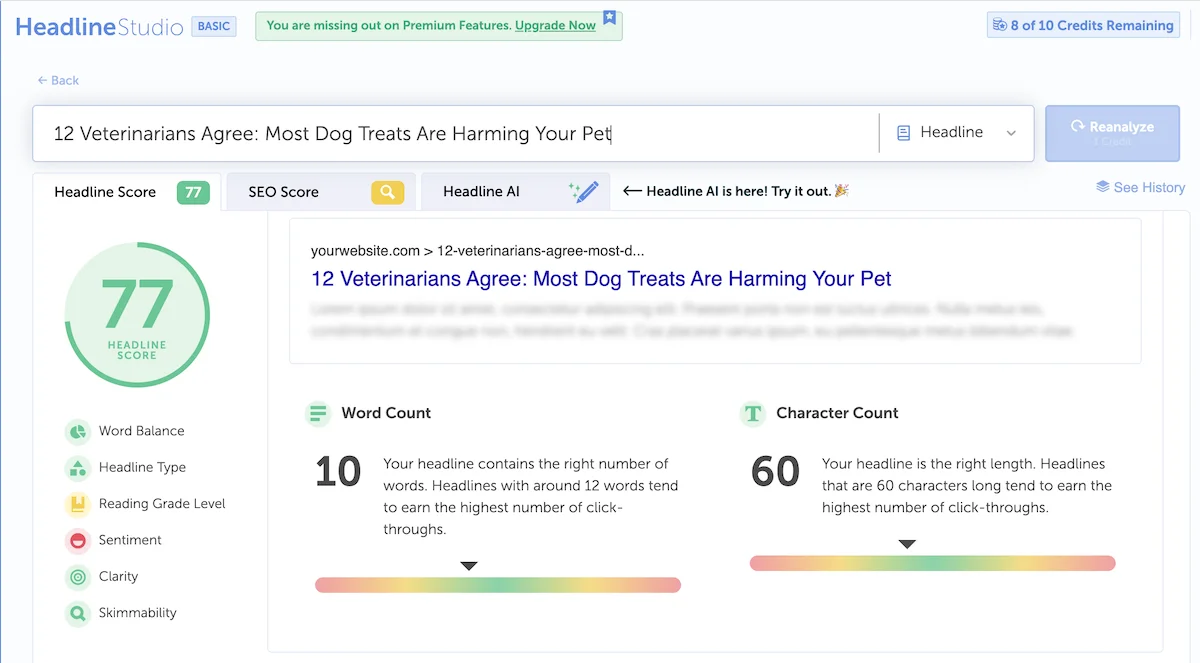
Task: Click the Character Count icon
Action: [752, 413]
